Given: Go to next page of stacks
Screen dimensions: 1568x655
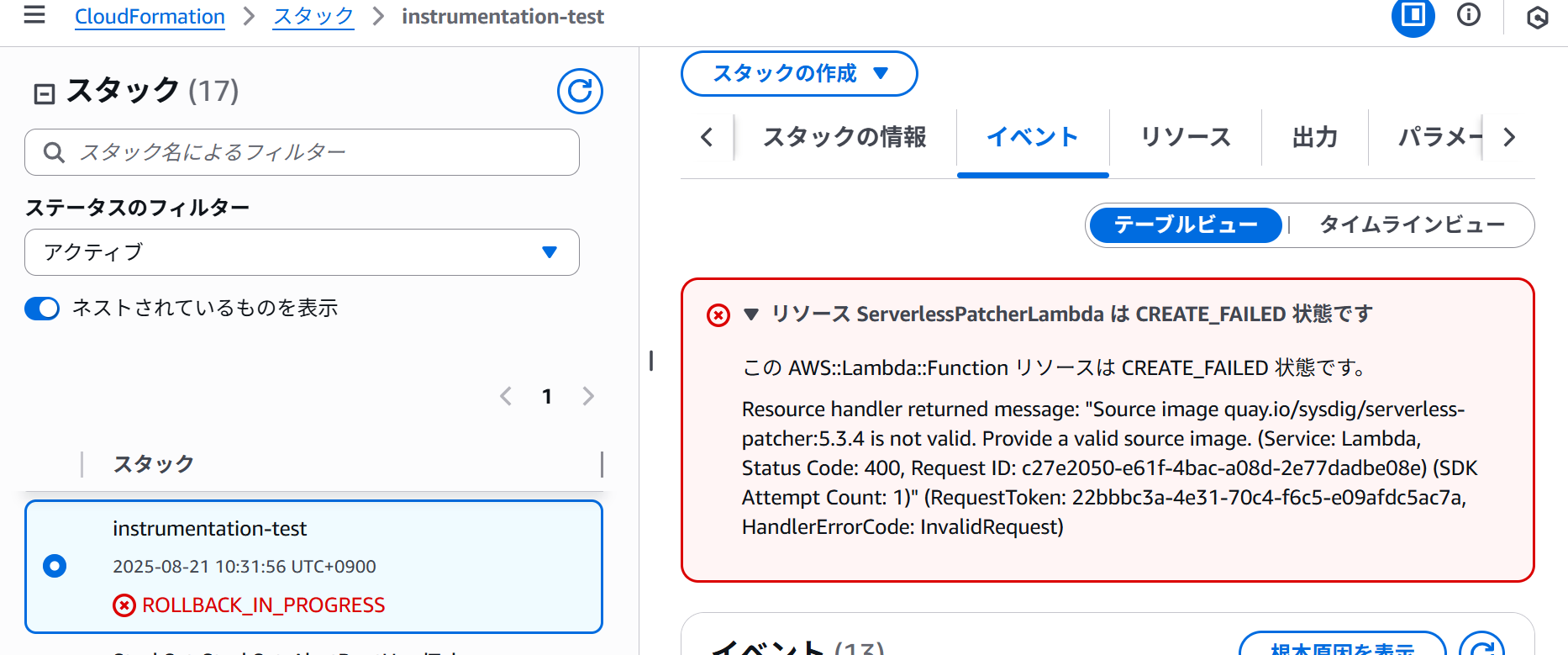Looking at the screenshot, I should pyautogui.click(x=588, y=396).
